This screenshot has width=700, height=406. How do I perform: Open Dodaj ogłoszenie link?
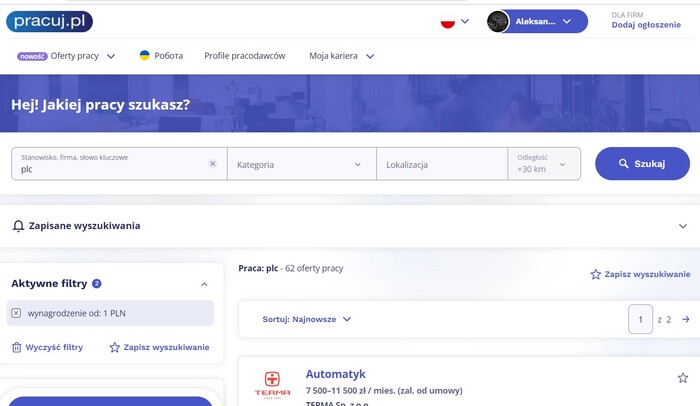[x=646, y=25]
